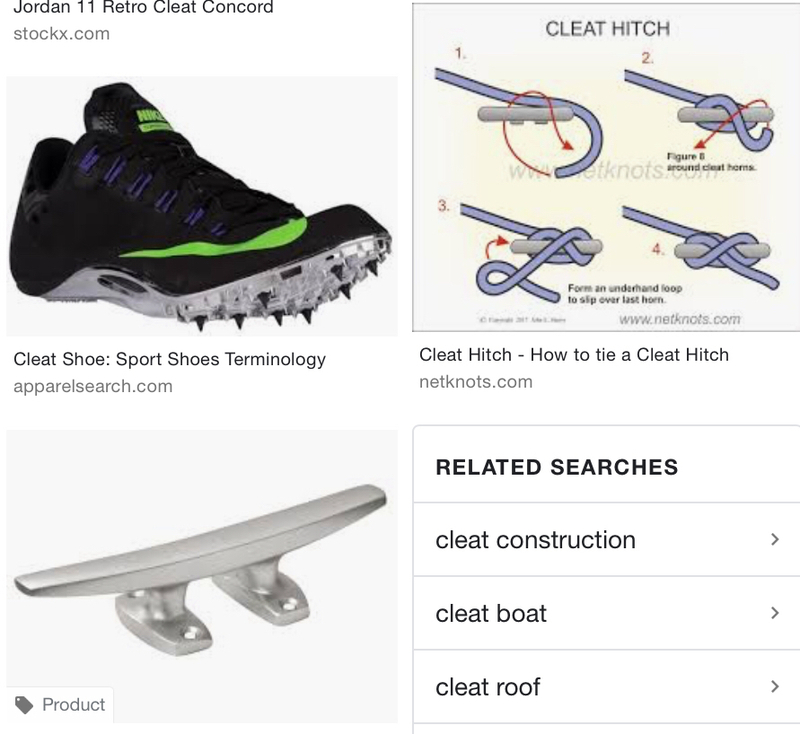This screenshot has width=800, height=734.
Task: Open the Nike spiked cleat shoe image
Action: point(202,206)
